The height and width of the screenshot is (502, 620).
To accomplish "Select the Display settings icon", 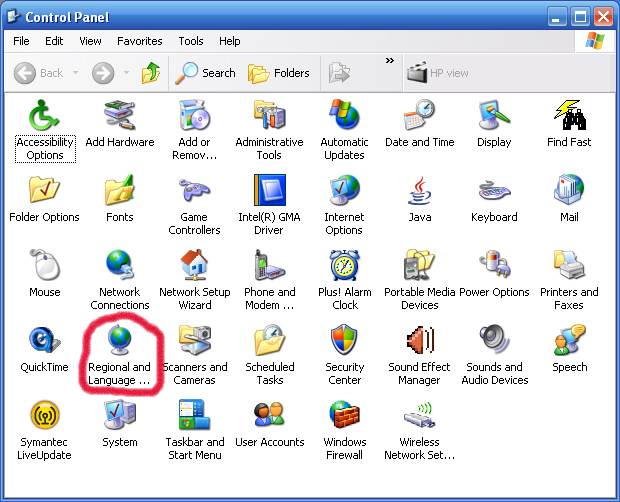I will [494, 115].
